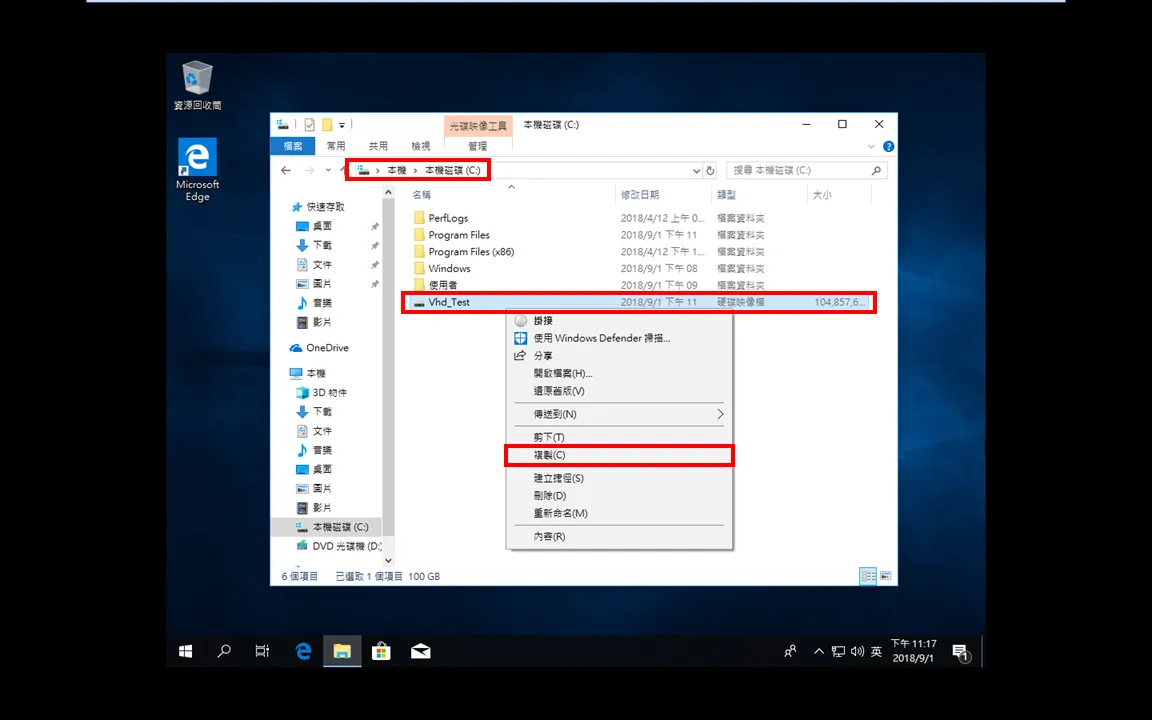The image size is (1152, 720).
Task: Switch to the large icons view toggle
Action: click(885, 576)
